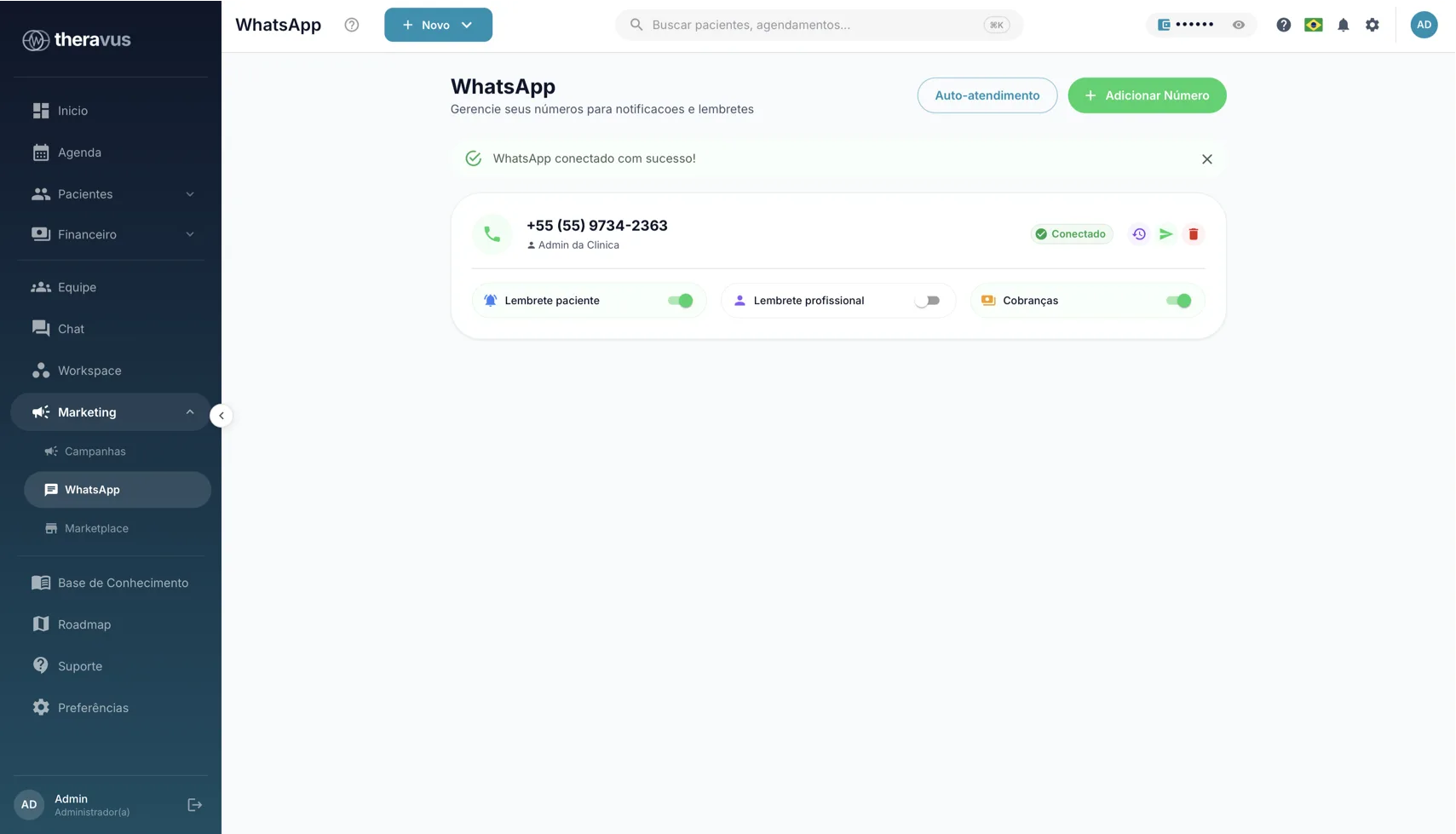This screenshot has height=834, width=1456.
Task: Click the Cobranças money icon
Action: click(x=988, y=301)
